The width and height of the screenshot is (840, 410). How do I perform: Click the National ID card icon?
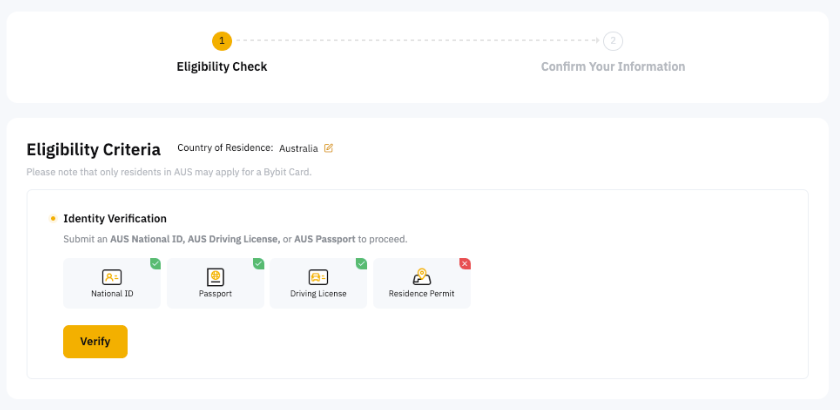click(x=112, y=277)
